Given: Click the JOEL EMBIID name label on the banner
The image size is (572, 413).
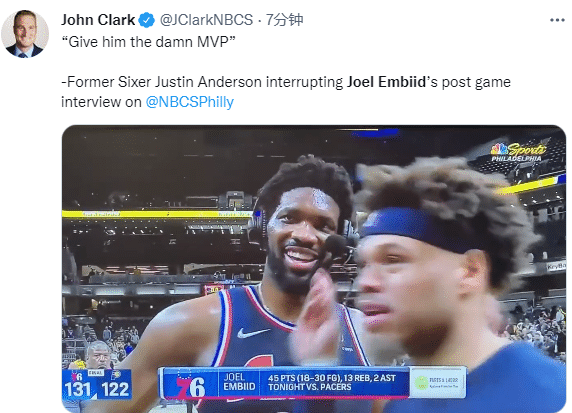Looking at the screenshot, I should coord(239,382).
